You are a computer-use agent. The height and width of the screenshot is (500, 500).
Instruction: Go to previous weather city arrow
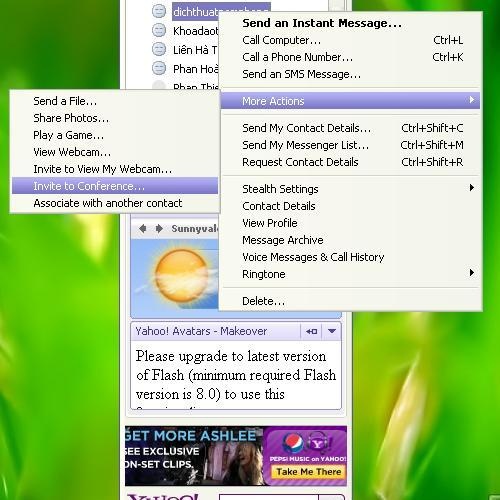(x=143, y=229)
